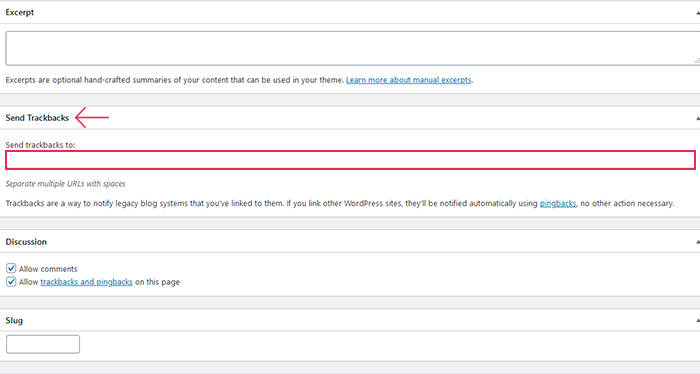The height and width of the screenshot is (374, 700).
Task: Click the 'Send trackbacks to:' label
Action: (40, 145)
